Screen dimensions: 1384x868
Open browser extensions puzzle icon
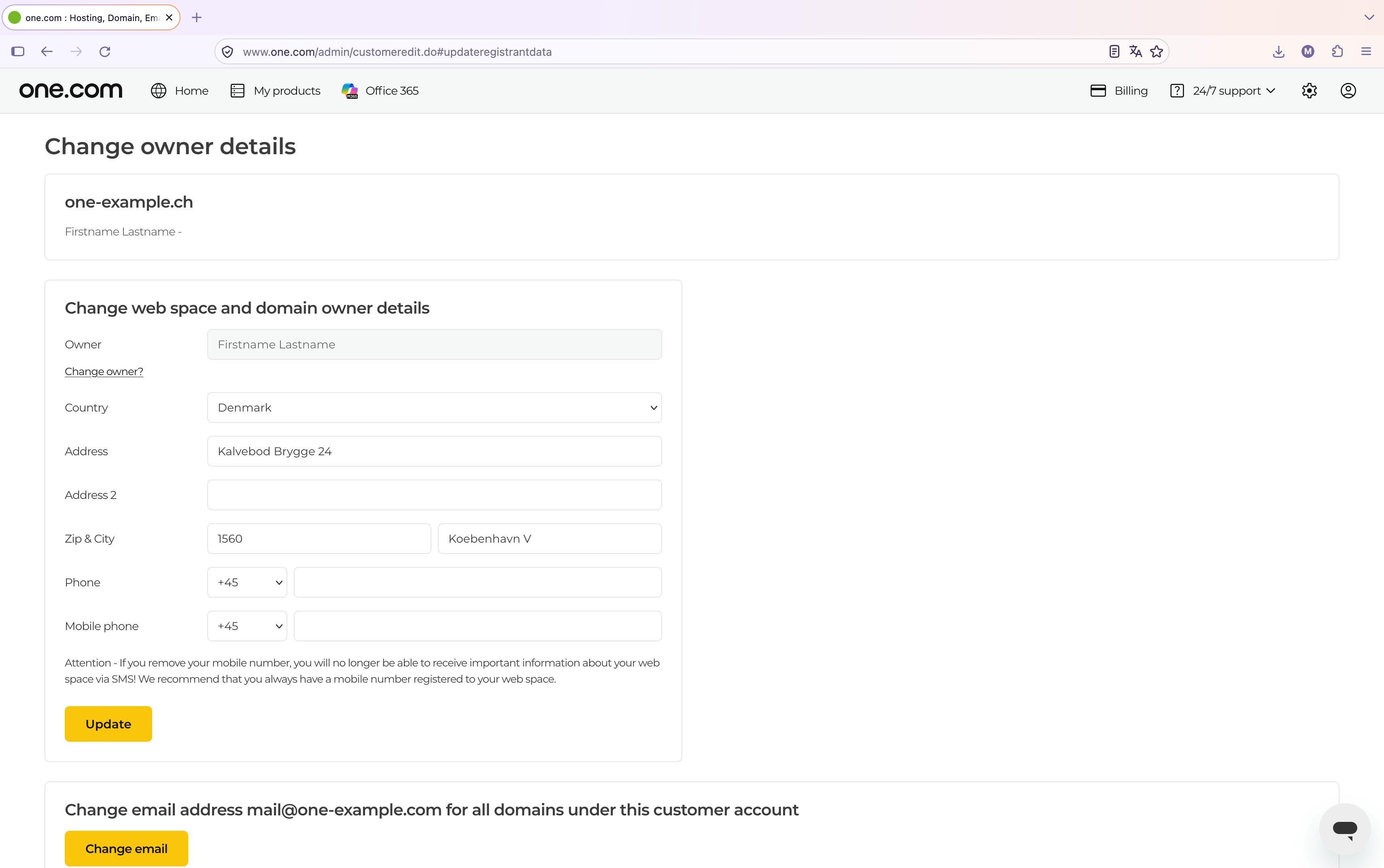[1337, 52]
